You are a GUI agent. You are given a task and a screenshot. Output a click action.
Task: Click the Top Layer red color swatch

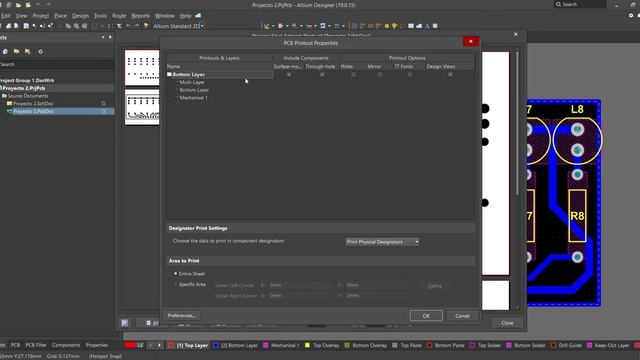(x=171, y=345)
